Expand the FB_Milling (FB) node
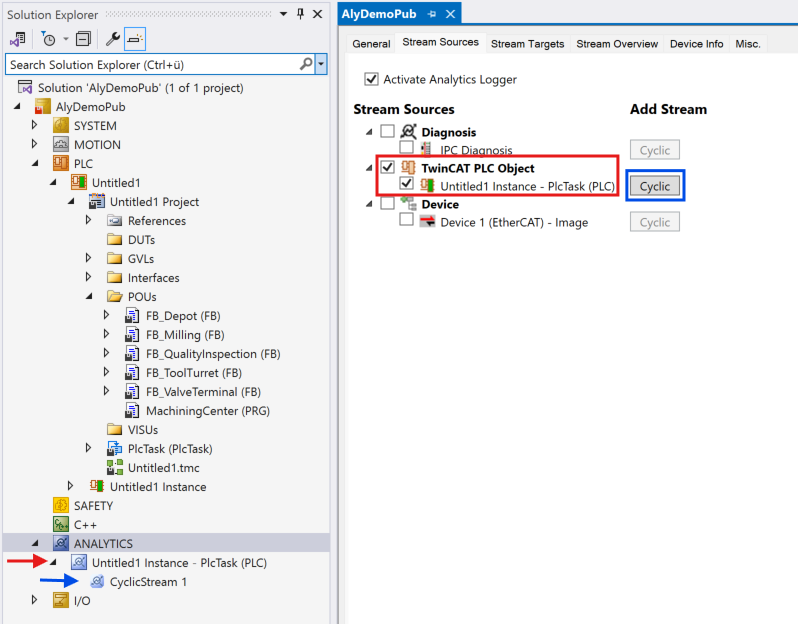Screen dimensions: 798x624 107,335
